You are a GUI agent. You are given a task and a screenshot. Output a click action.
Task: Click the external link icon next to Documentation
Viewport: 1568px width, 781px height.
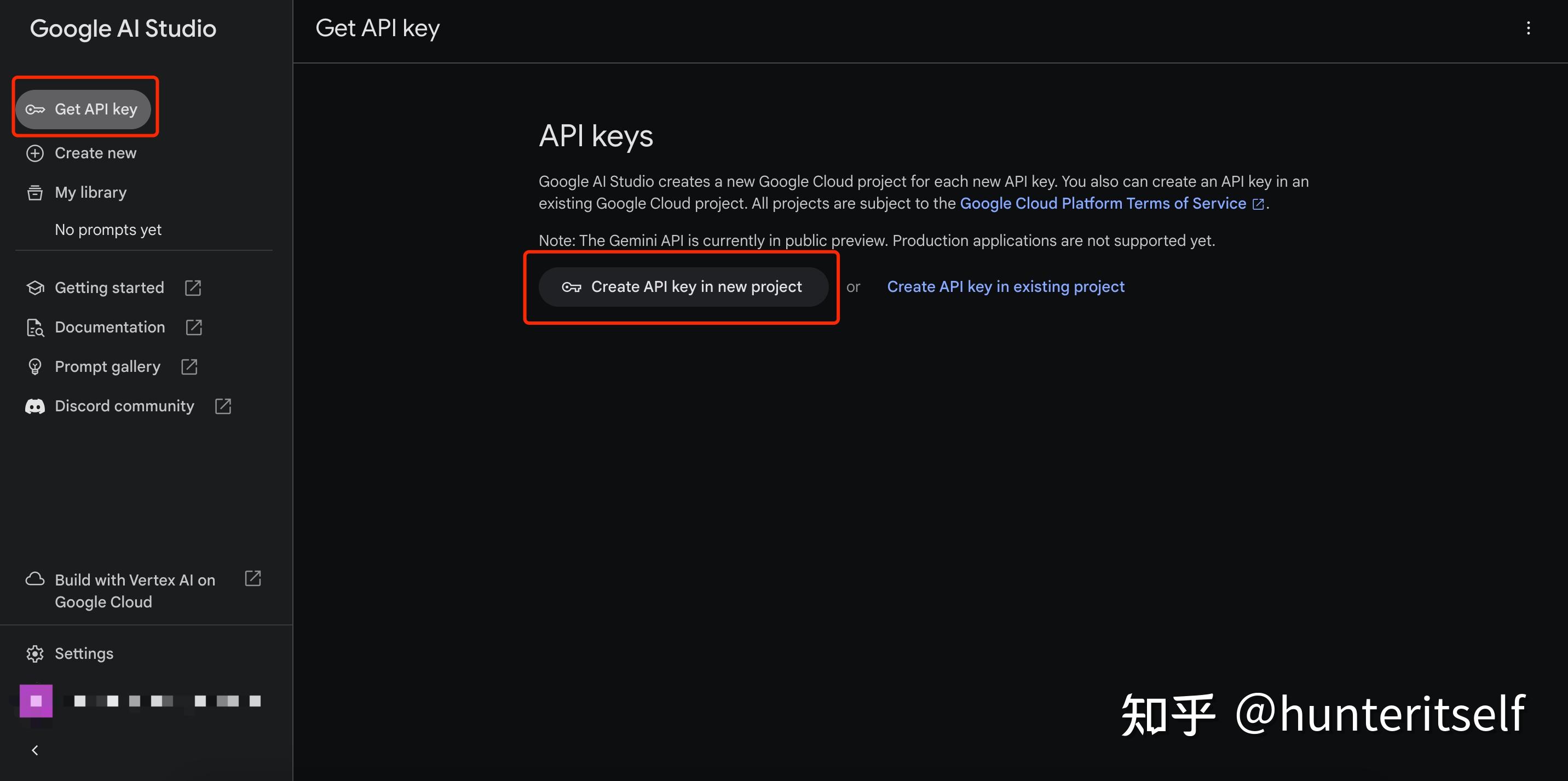[x=193, y=327]
